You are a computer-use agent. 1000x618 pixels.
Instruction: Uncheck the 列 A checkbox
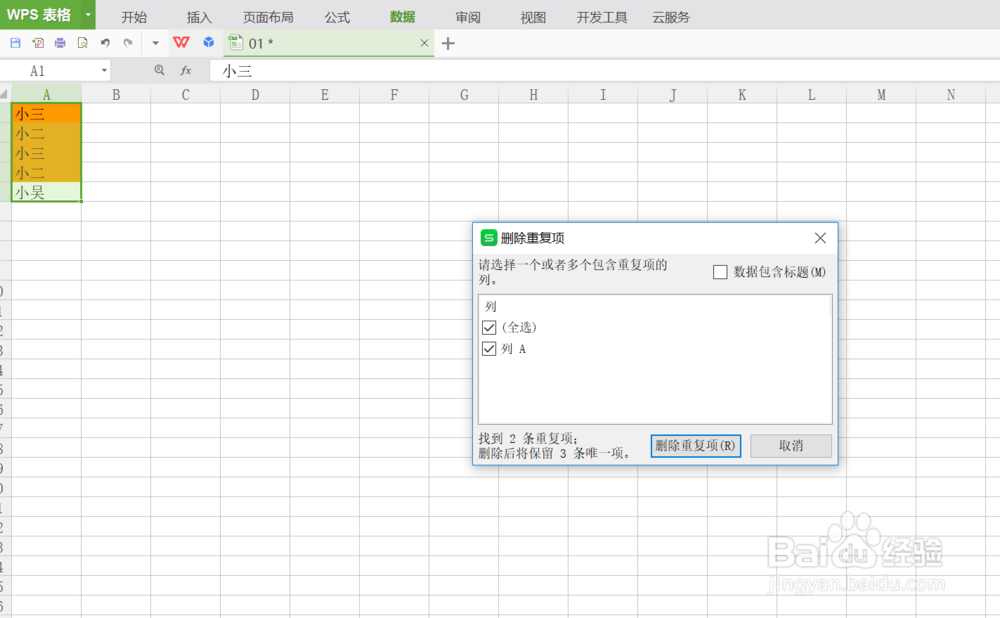[x=489, y=349]
